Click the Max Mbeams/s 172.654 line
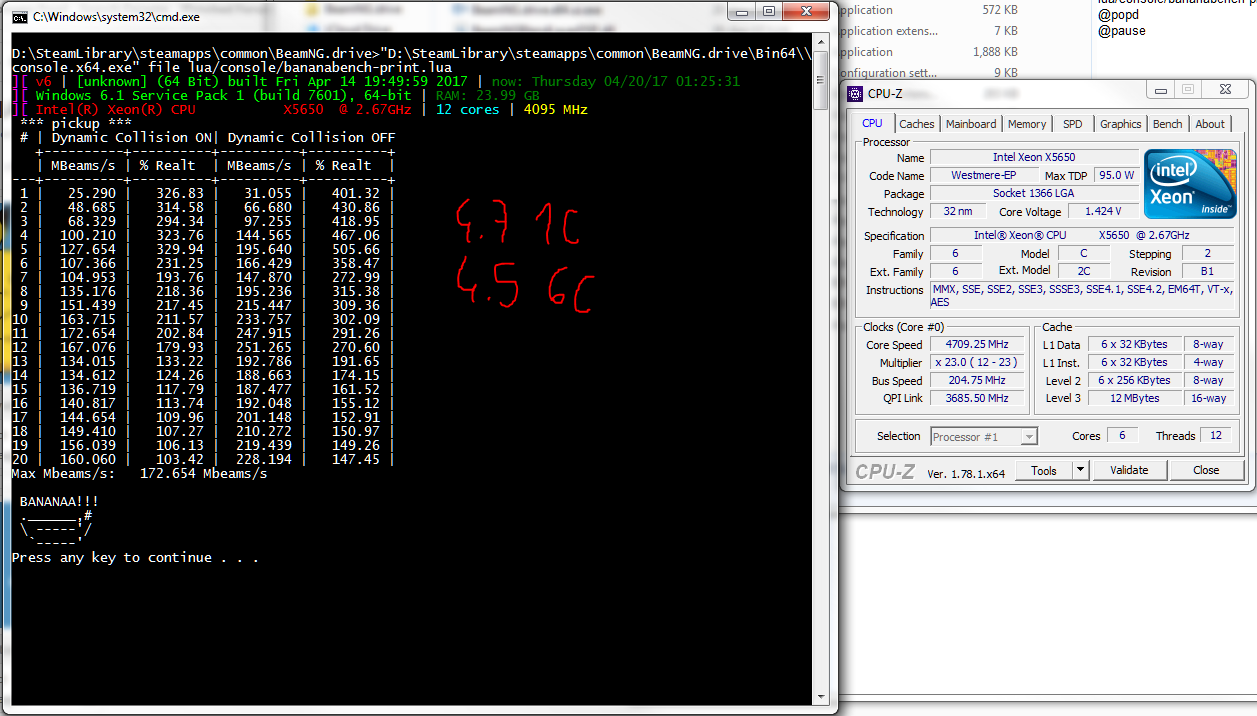 click(139, 473)
